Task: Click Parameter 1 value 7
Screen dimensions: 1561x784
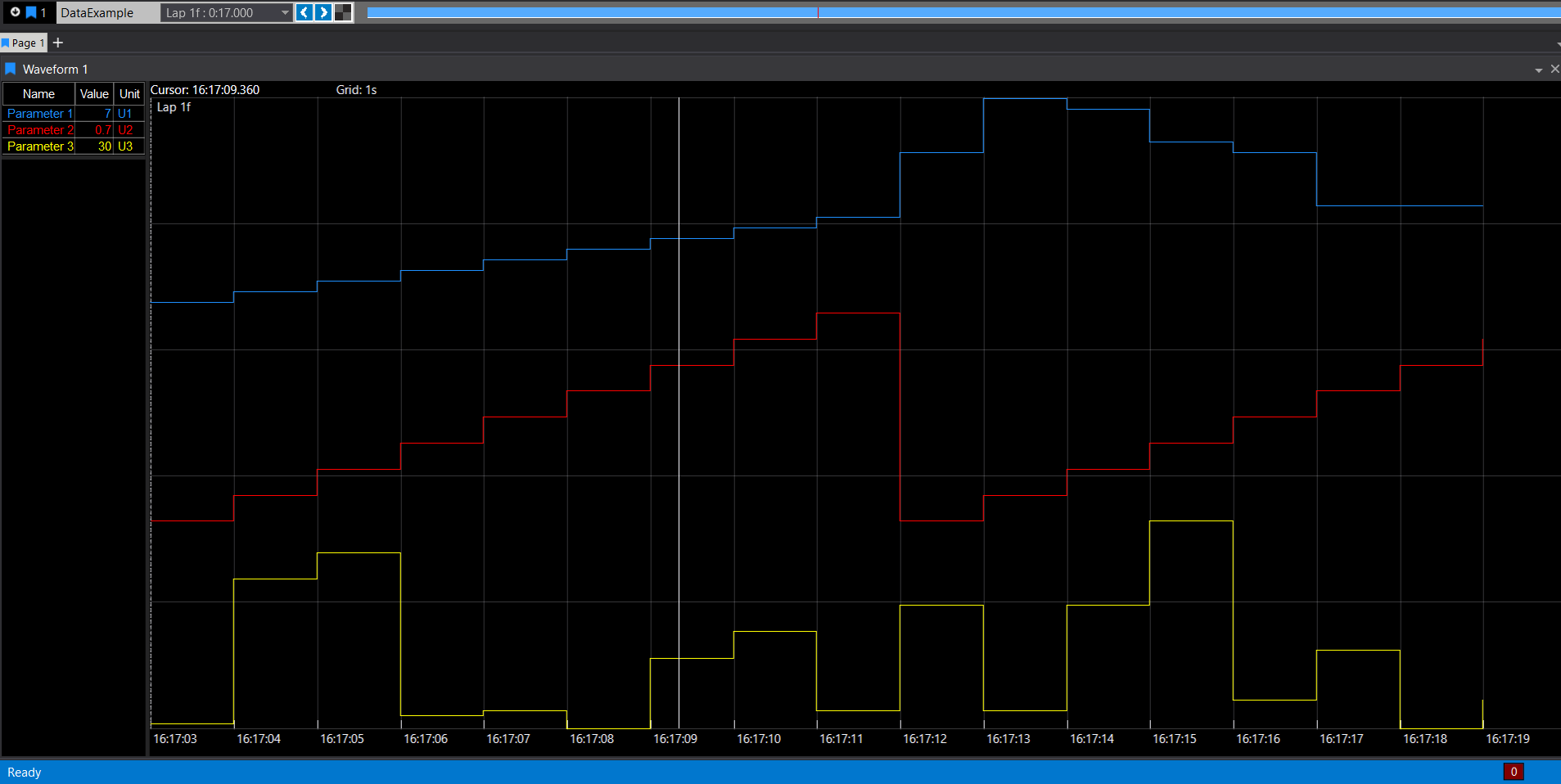Action: coord(94,114)
